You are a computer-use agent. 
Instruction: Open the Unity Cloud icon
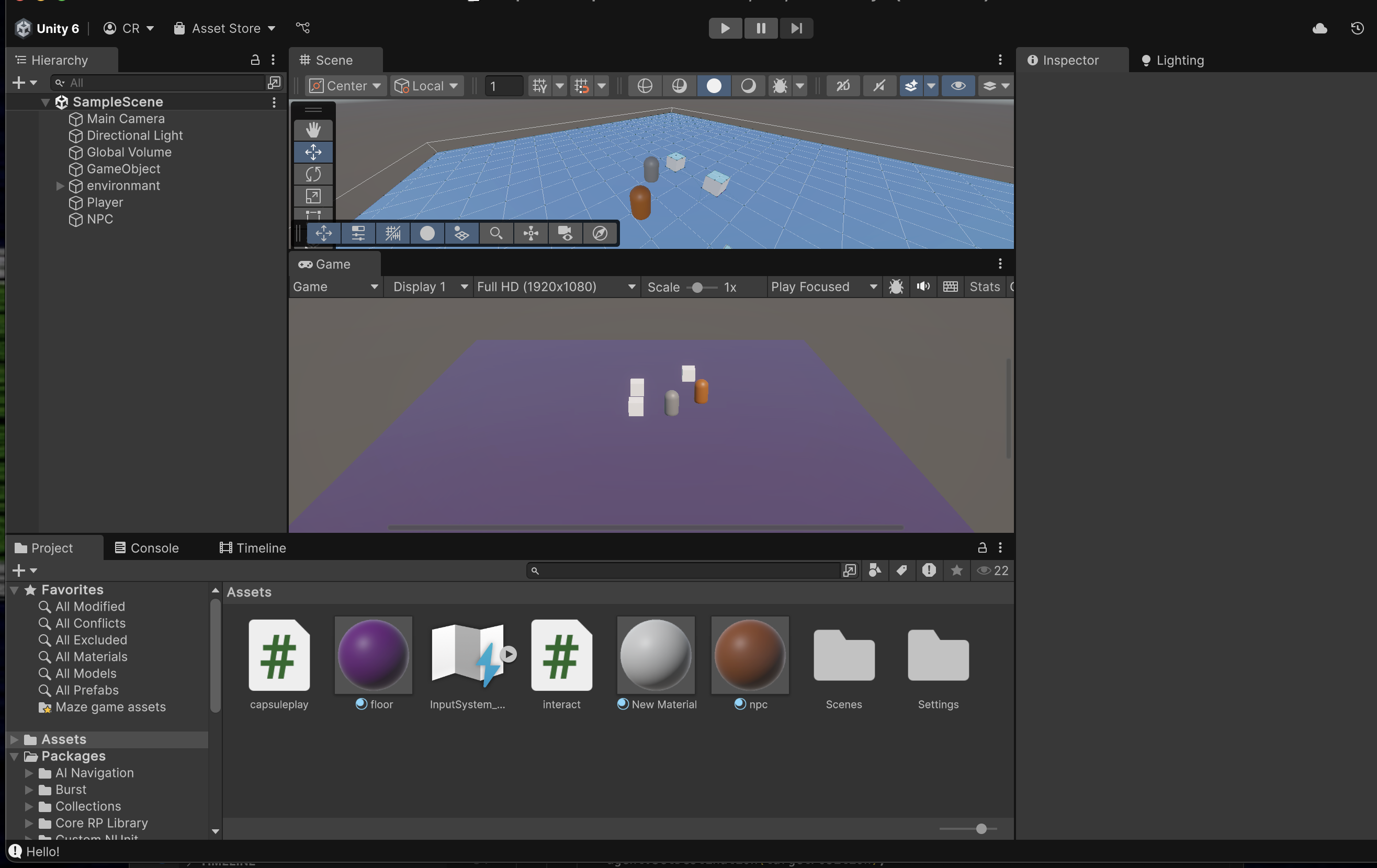pyautogui.click(x=1319, y=29)
